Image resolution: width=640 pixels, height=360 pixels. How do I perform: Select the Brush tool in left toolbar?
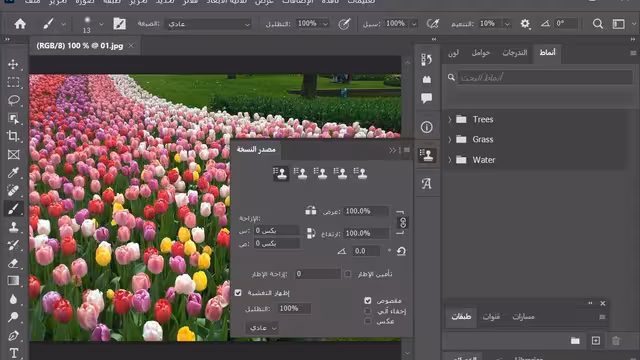click(13, 209)
